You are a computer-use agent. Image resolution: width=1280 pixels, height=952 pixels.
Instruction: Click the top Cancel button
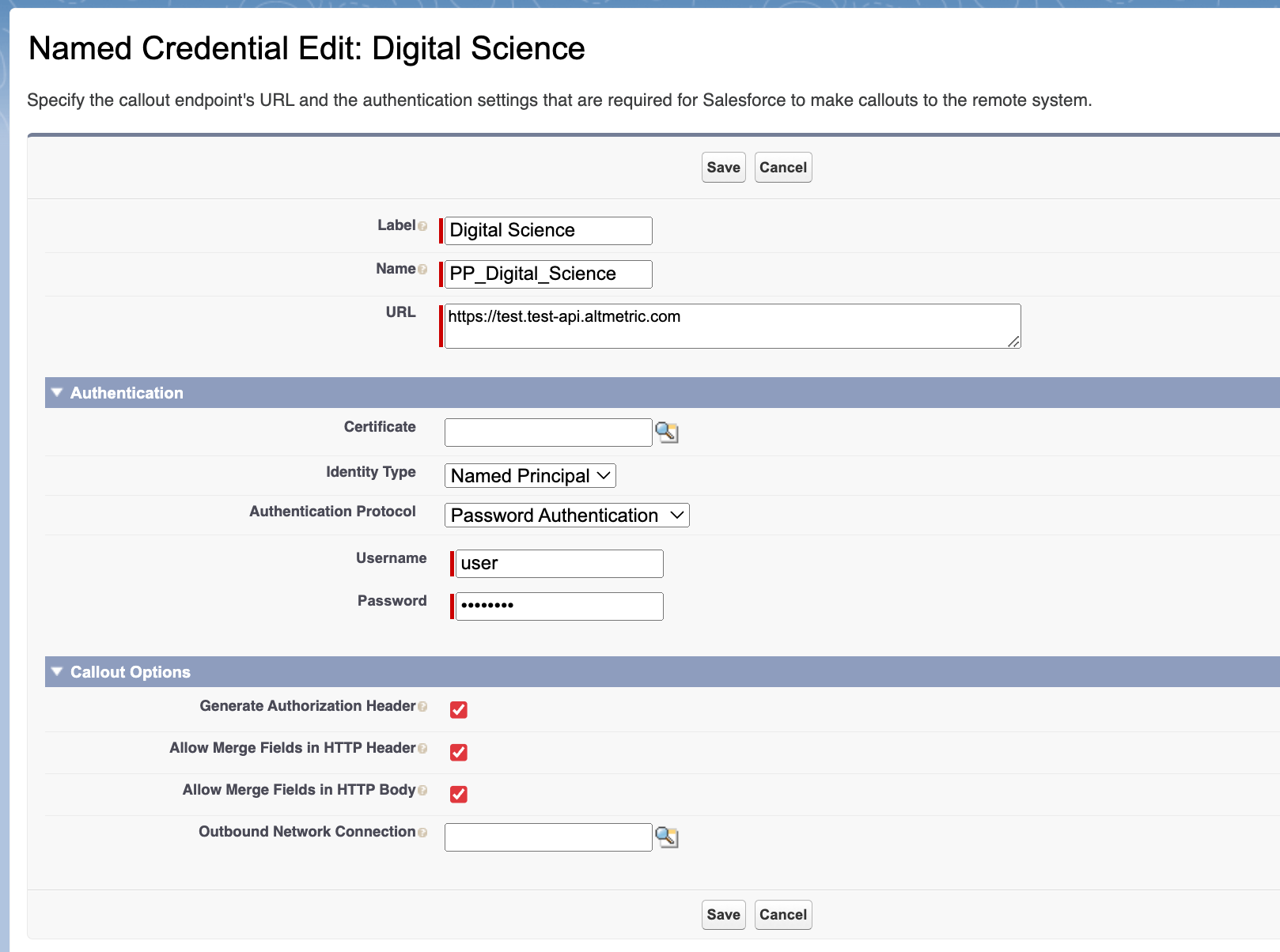pyautogui.click(x=783, y=168)
